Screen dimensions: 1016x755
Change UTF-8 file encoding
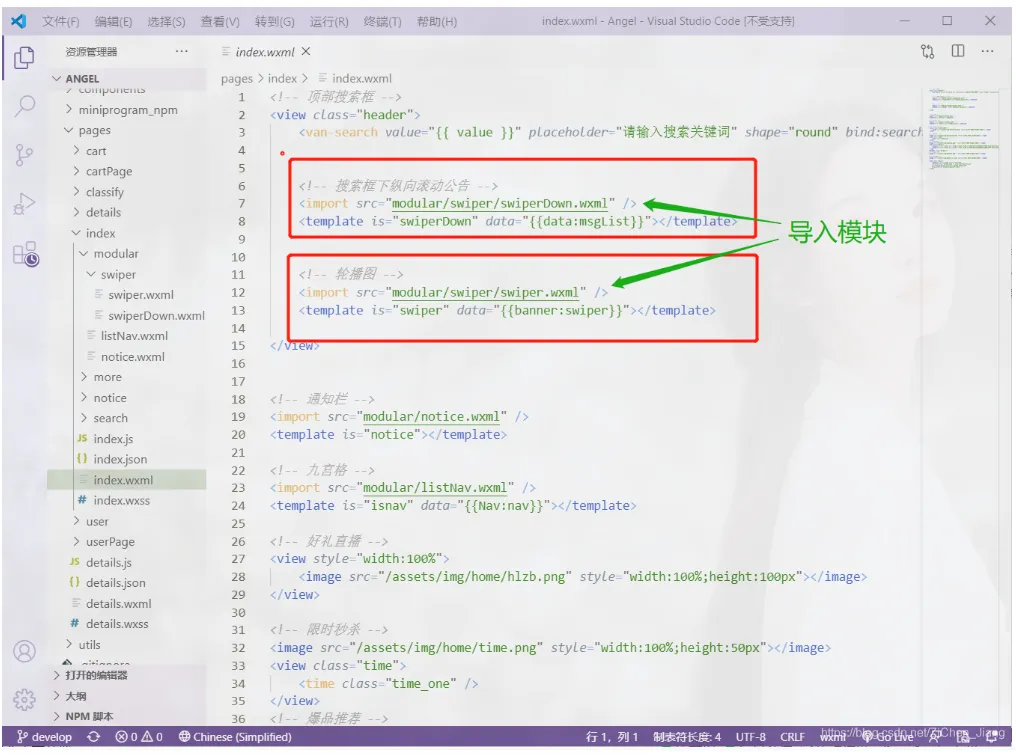tap(750, 737)
